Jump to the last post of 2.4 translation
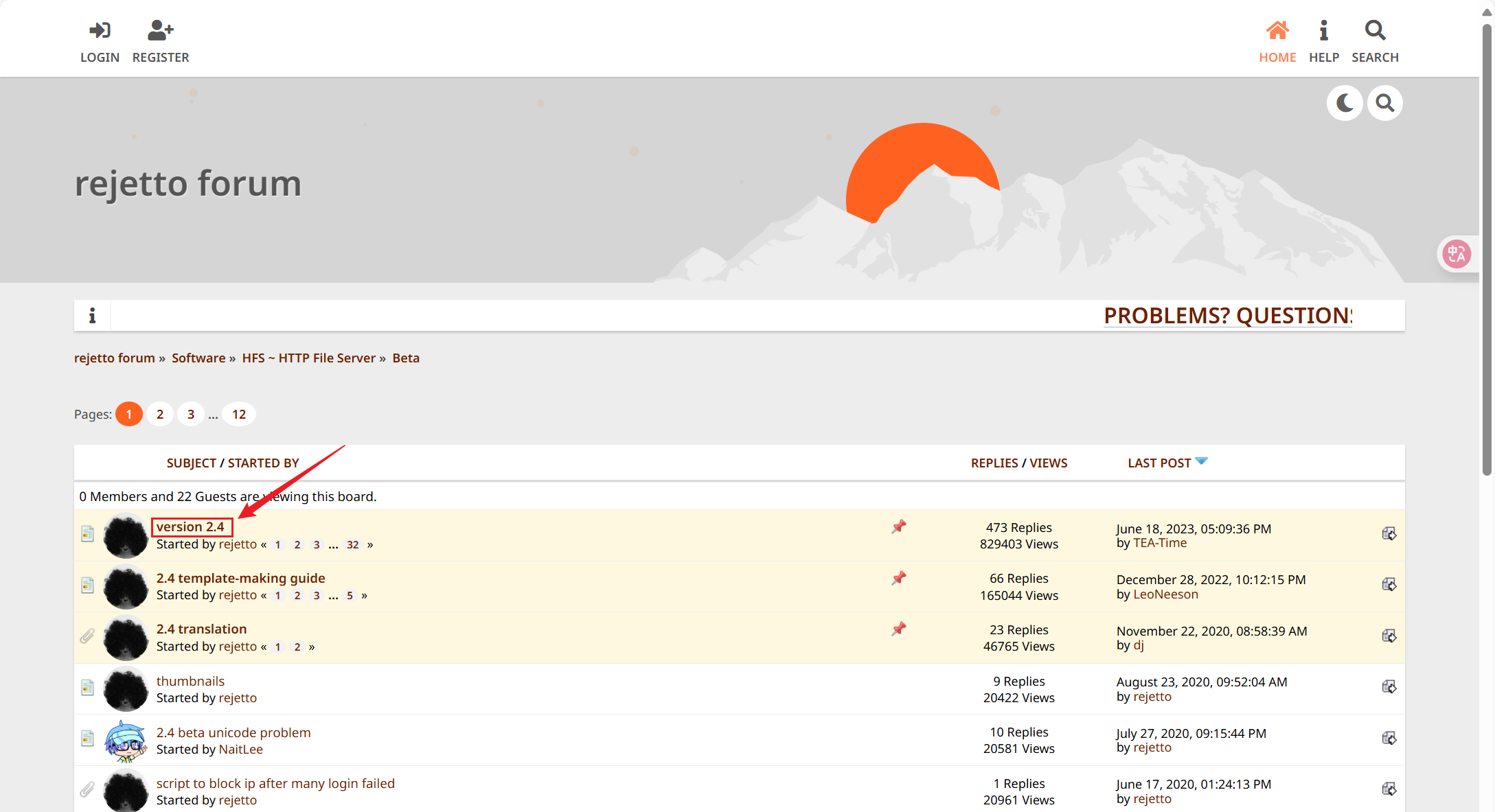1495x812 pixels. pyautogui.click(x=1389, y=636)
